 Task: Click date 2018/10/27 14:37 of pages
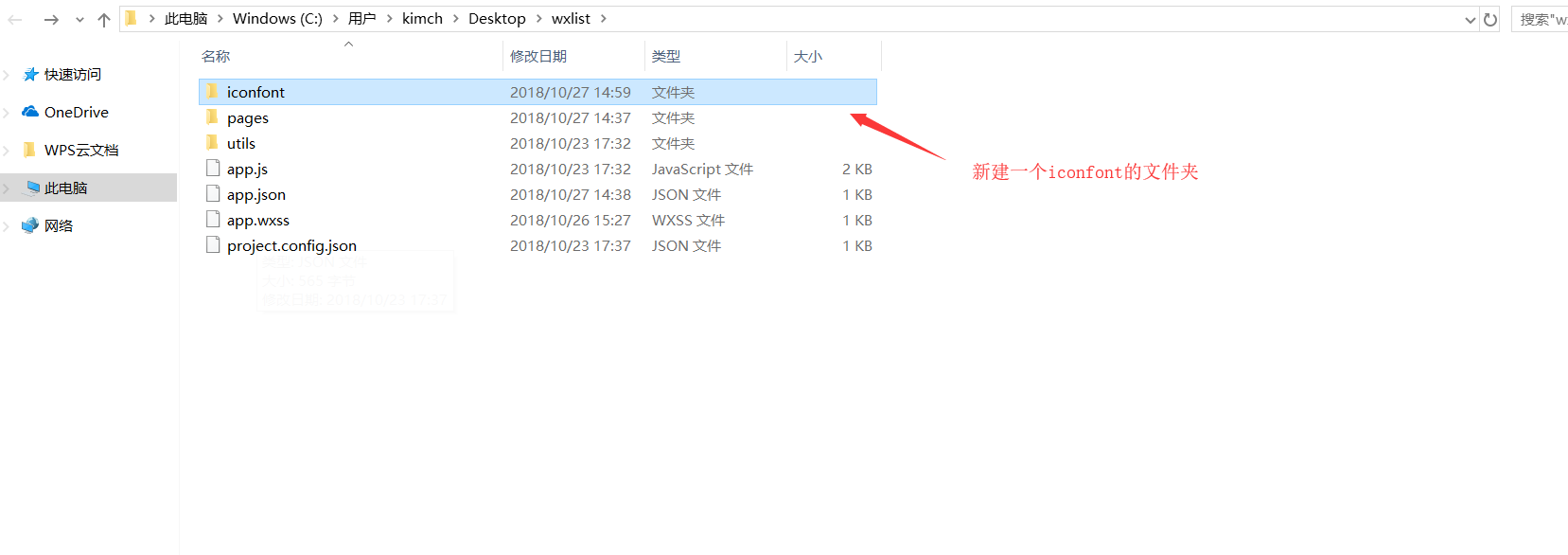pyautogui.click(x=571, y=118)
